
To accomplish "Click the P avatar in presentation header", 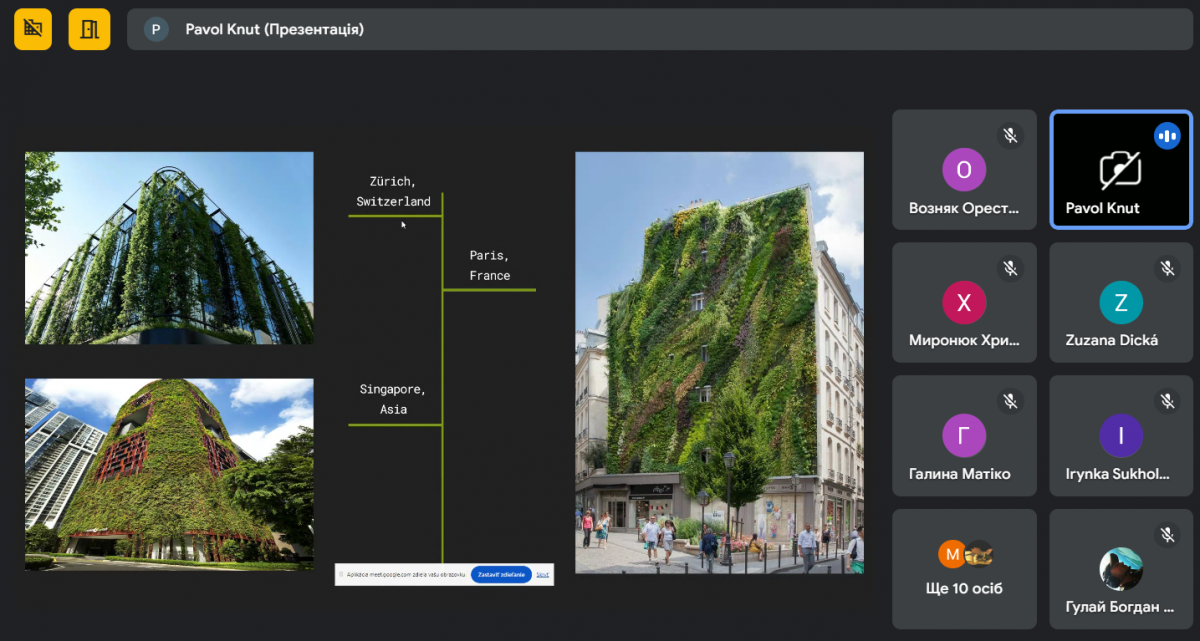I will (155, 30).
